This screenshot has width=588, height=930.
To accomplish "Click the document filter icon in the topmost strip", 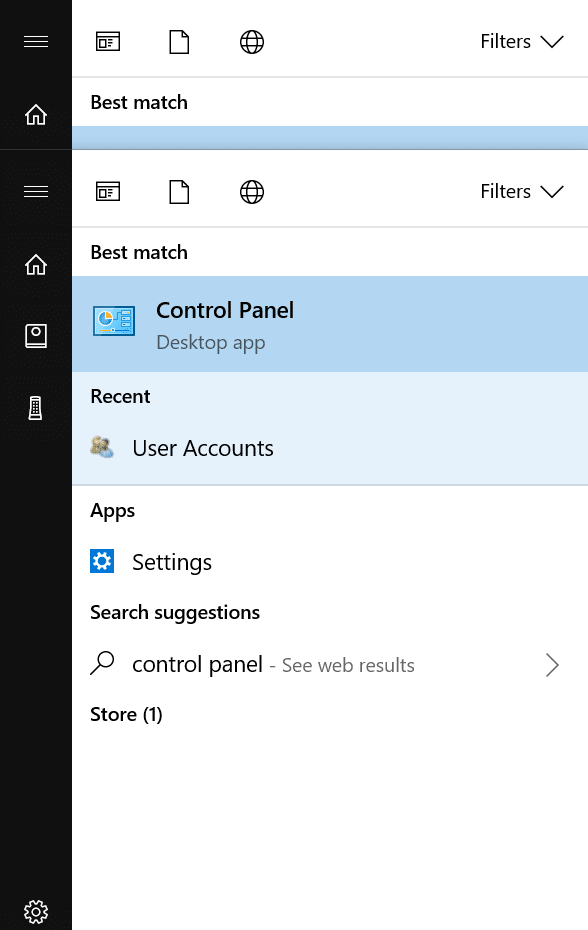I will (179, 42).
